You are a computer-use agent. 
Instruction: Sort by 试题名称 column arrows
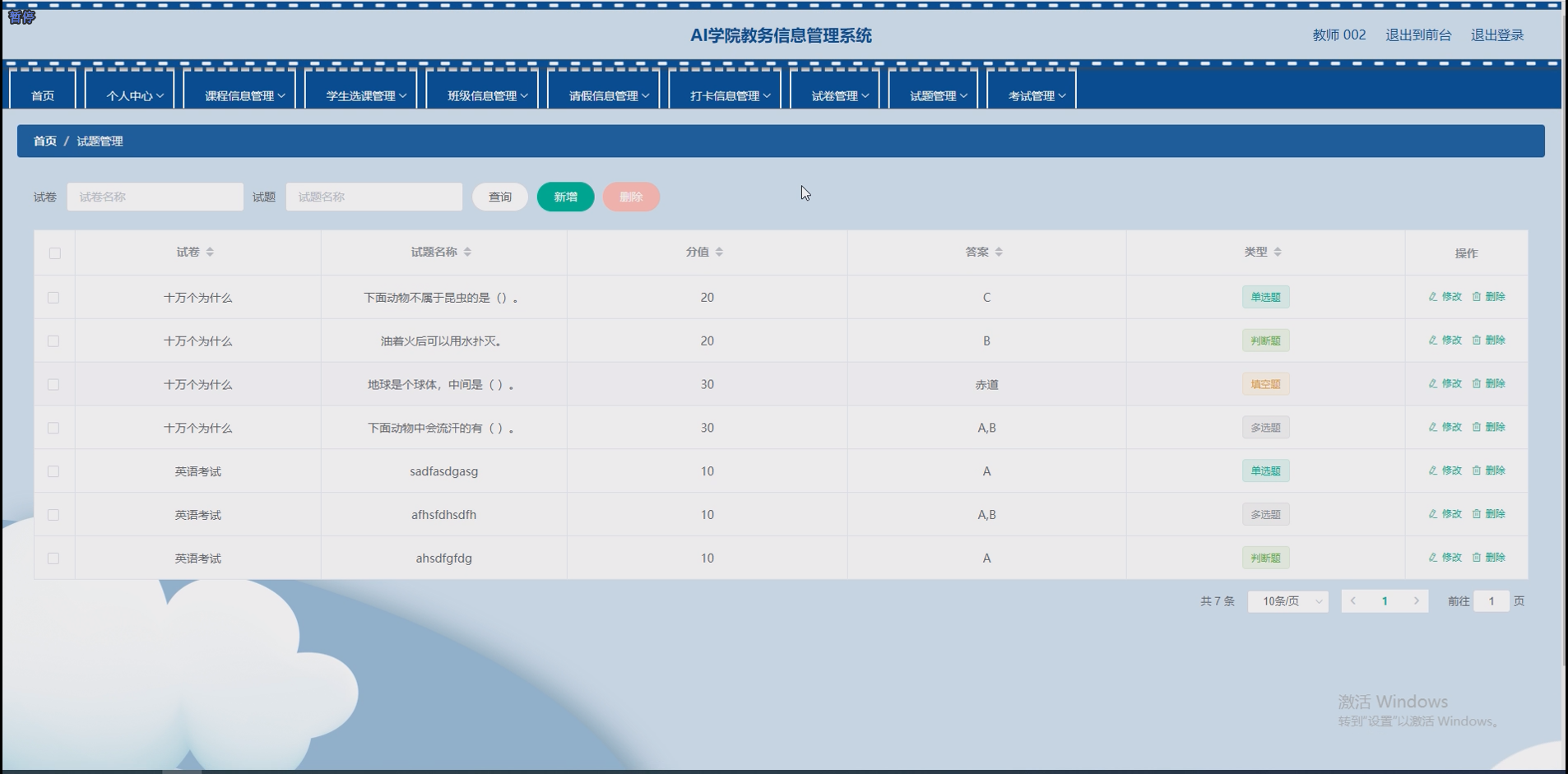[x=467, y=252]
